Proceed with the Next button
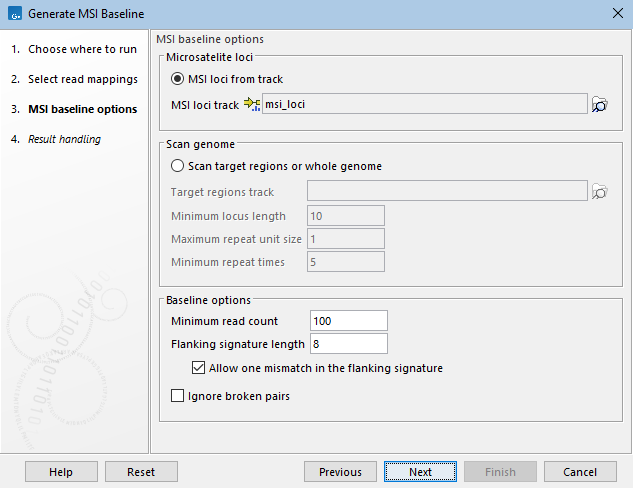The height and width of the screenshot is (488, 633). (420, 471)
